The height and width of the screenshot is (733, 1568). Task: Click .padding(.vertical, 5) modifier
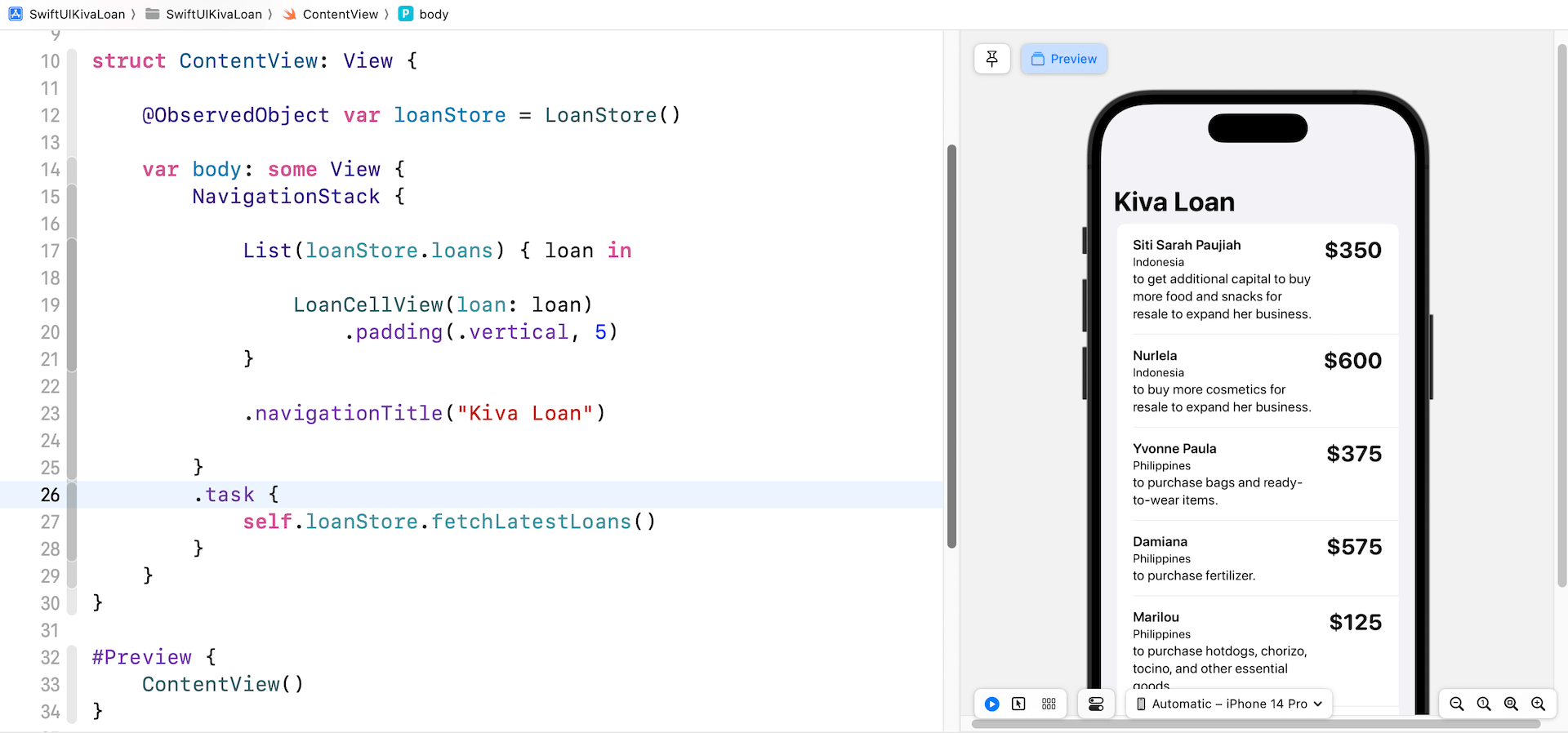coord(481,332)
